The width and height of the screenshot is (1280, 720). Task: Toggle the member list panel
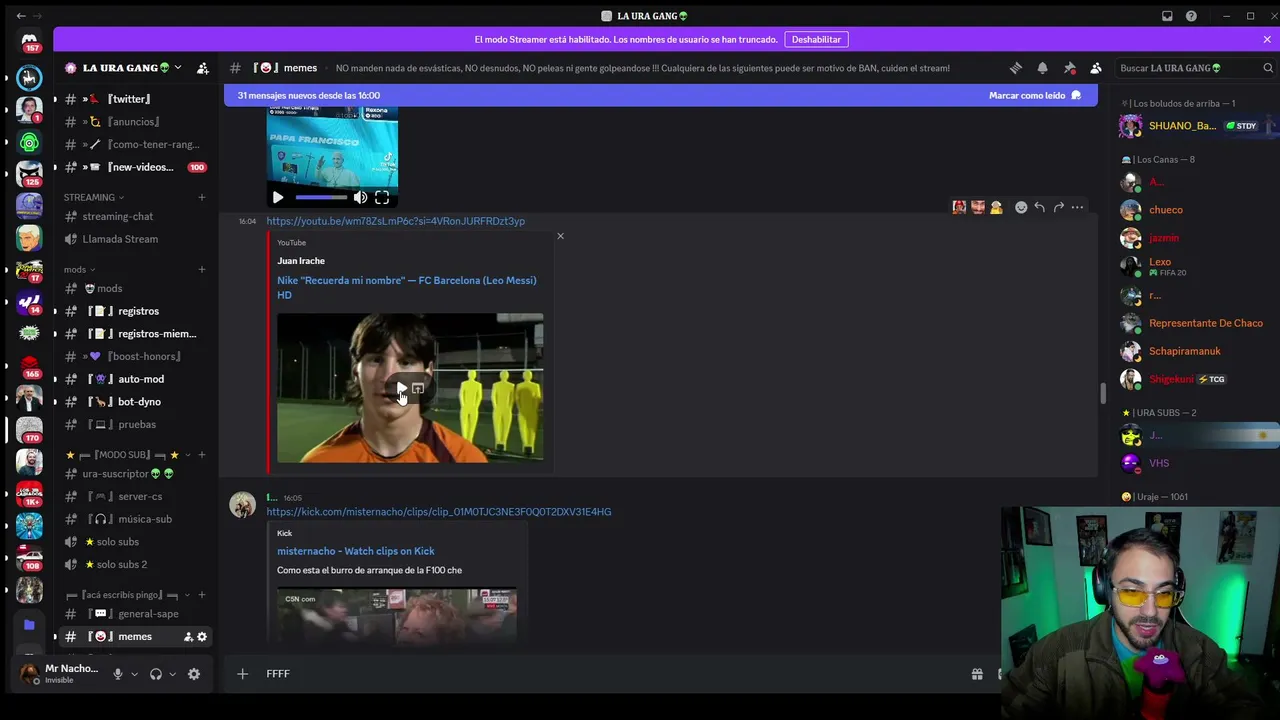(1096, 68)
